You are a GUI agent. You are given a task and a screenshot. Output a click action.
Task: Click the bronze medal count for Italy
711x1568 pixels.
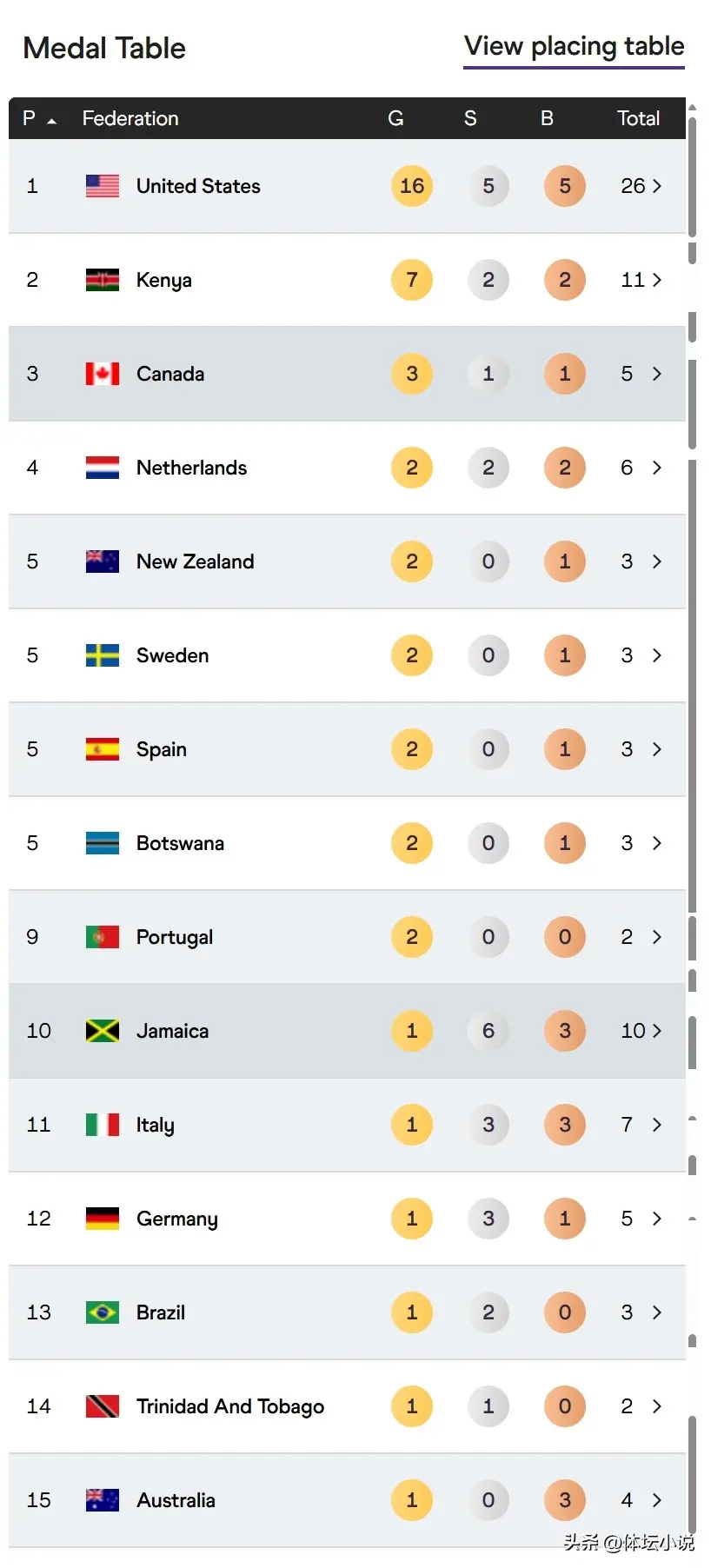tap(564, 1125)
